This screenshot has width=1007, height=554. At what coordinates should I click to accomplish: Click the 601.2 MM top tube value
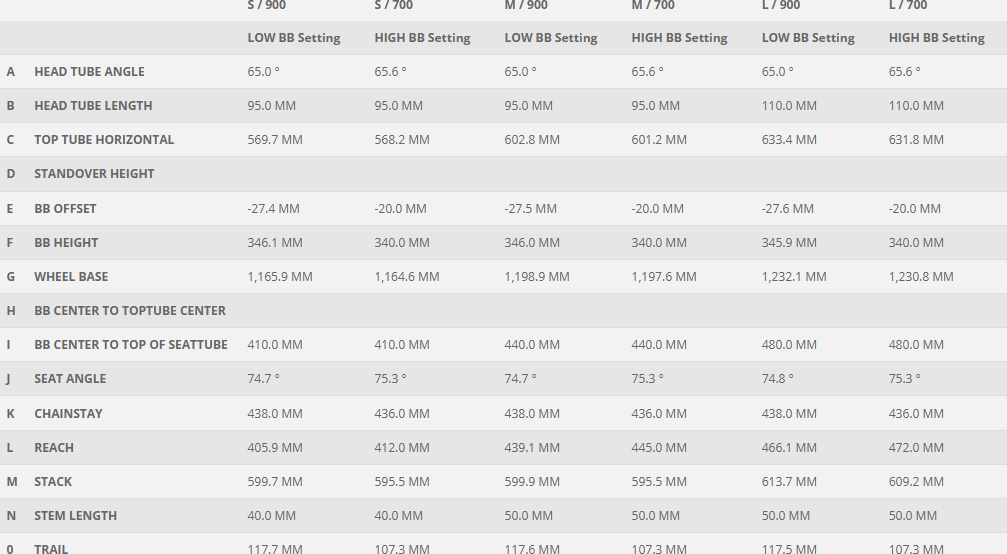click(659, 140)
